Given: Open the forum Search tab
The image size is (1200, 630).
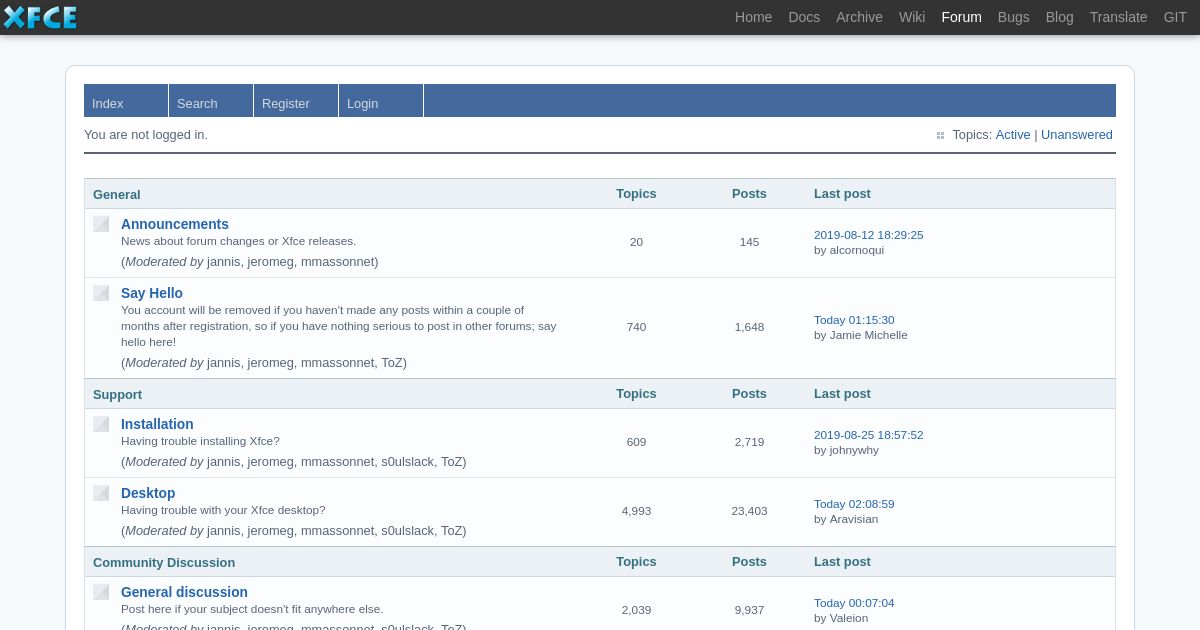Looking at the screenshot, I should pos(211,101).
